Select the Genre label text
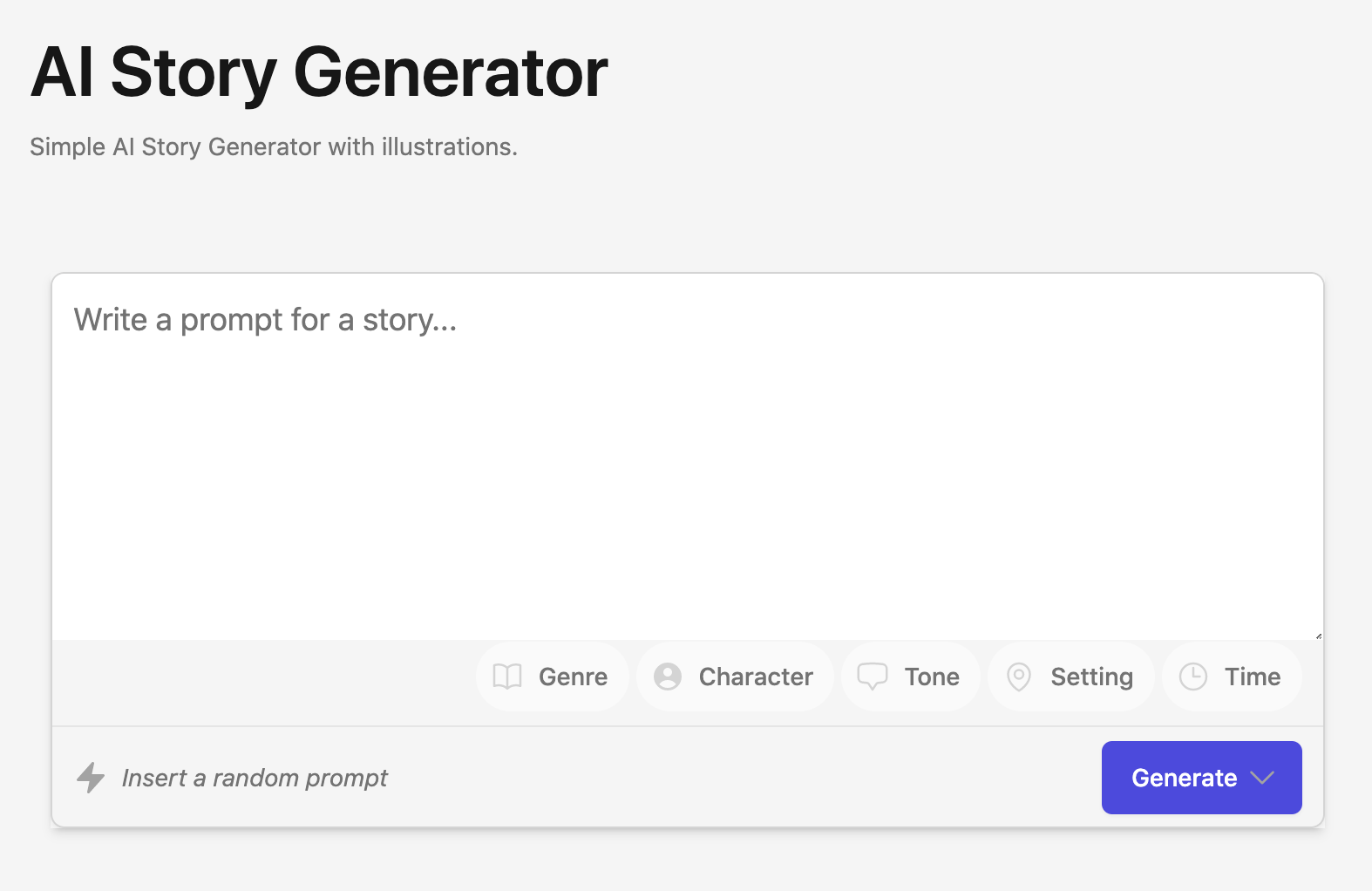The height and width of the screenshot is (891, 1372). (573, 677)
